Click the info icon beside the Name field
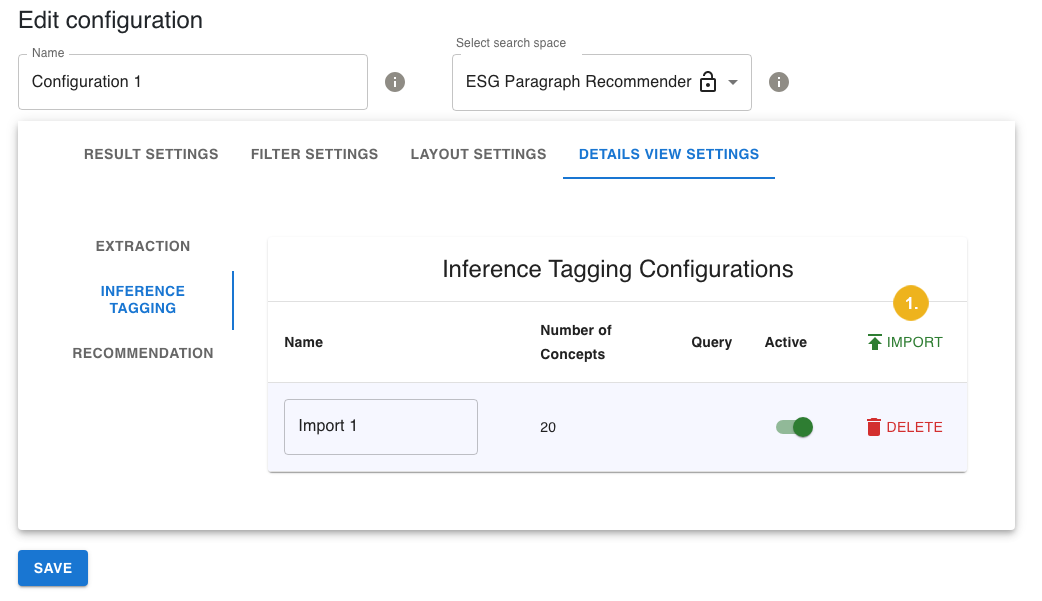The height and width of the screenshot is (601, 1042). point(395,82)
